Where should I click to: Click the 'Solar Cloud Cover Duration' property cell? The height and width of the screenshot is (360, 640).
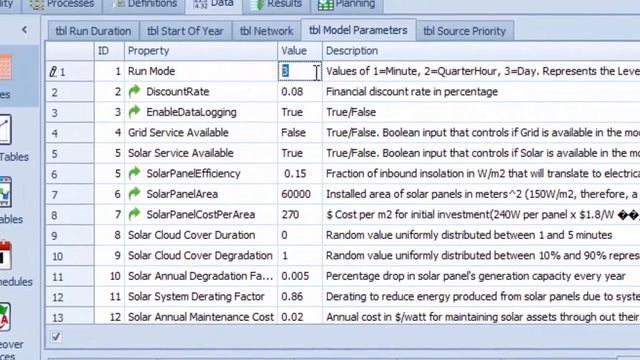tap(201, 235)
